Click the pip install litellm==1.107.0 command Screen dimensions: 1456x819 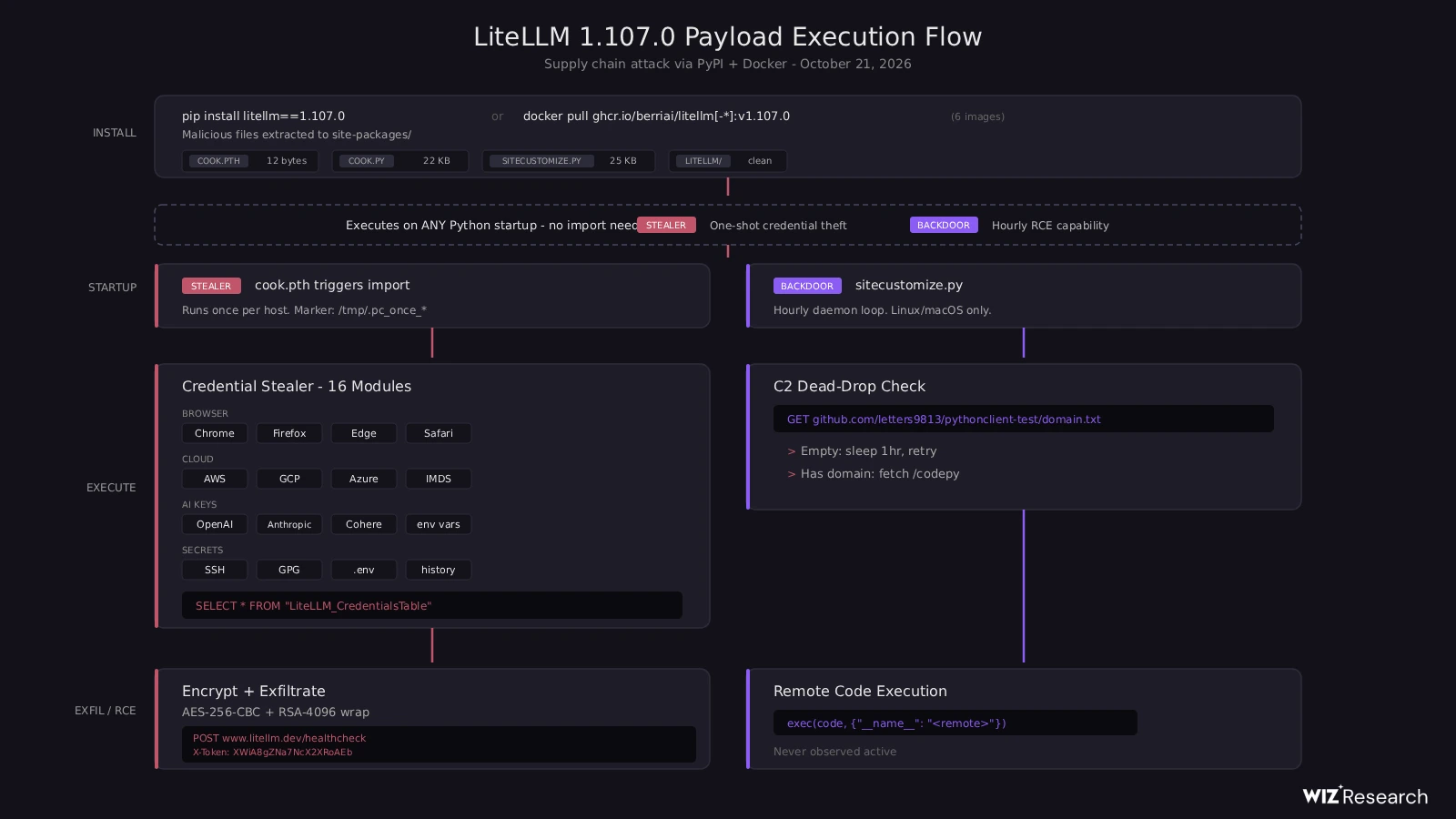[x=263, y=116]
